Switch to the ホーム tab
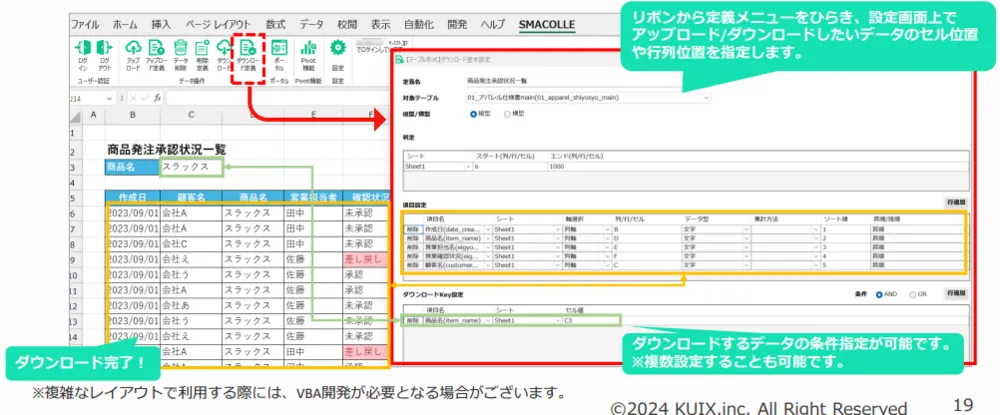The width and height of the screenshot is (1000, 415). (124, 25)
